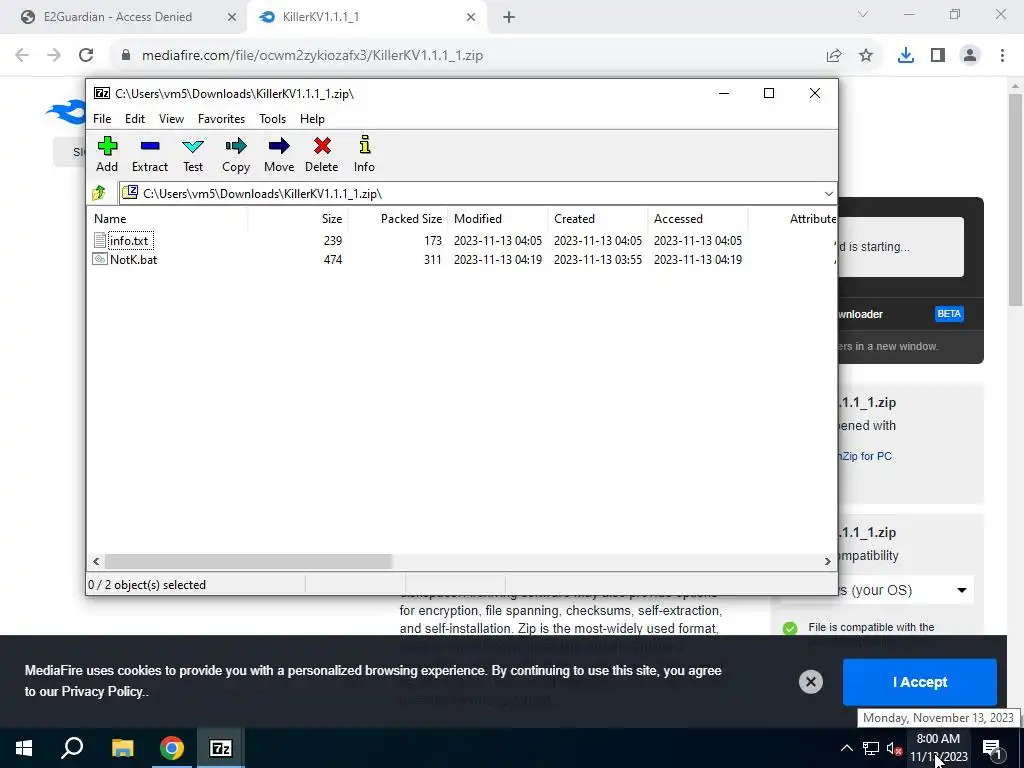Bookmark this page with the star icon
1024x768 pixels.
[866, 56]
